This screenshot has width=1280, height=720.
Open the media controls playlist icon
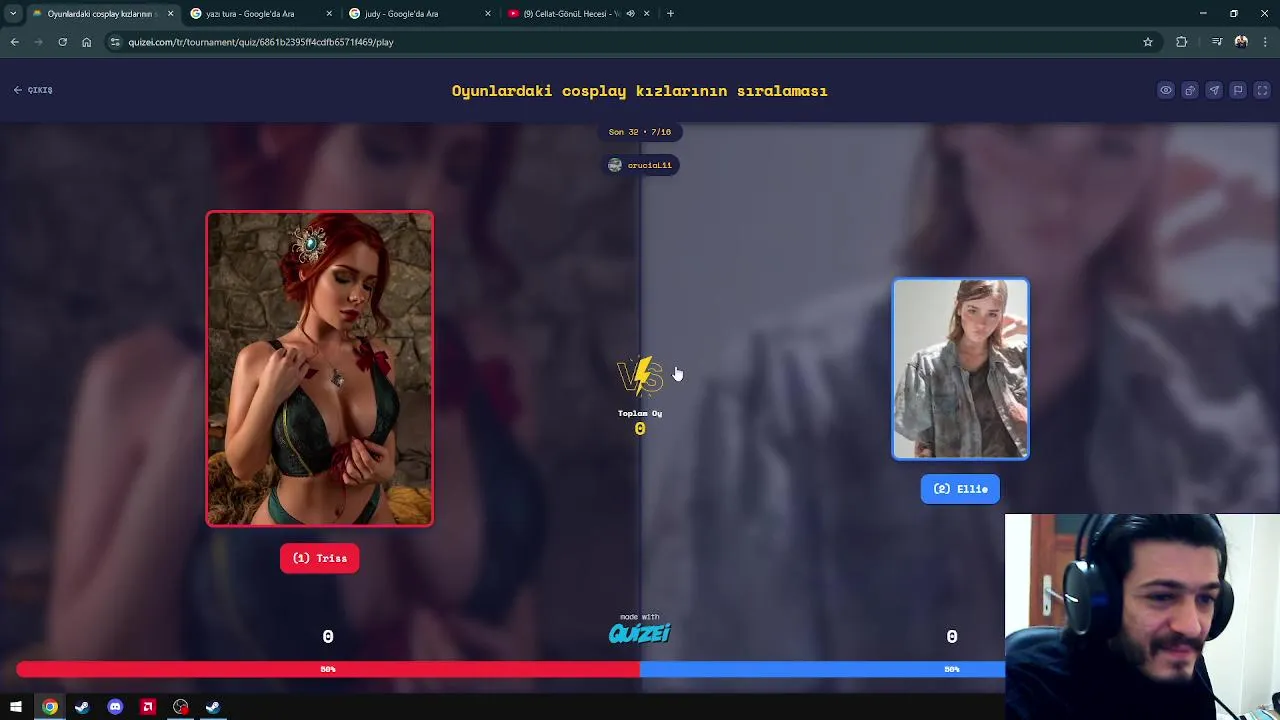click(1217, 42)
